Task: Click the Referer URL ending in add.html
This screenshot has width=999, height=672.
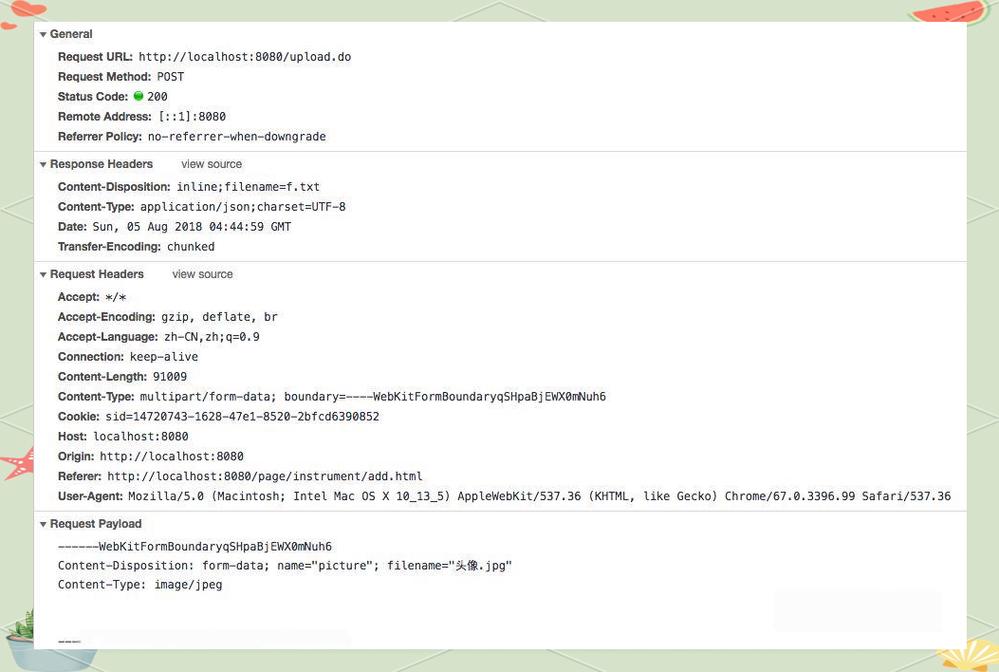Action: coord(264,476)
